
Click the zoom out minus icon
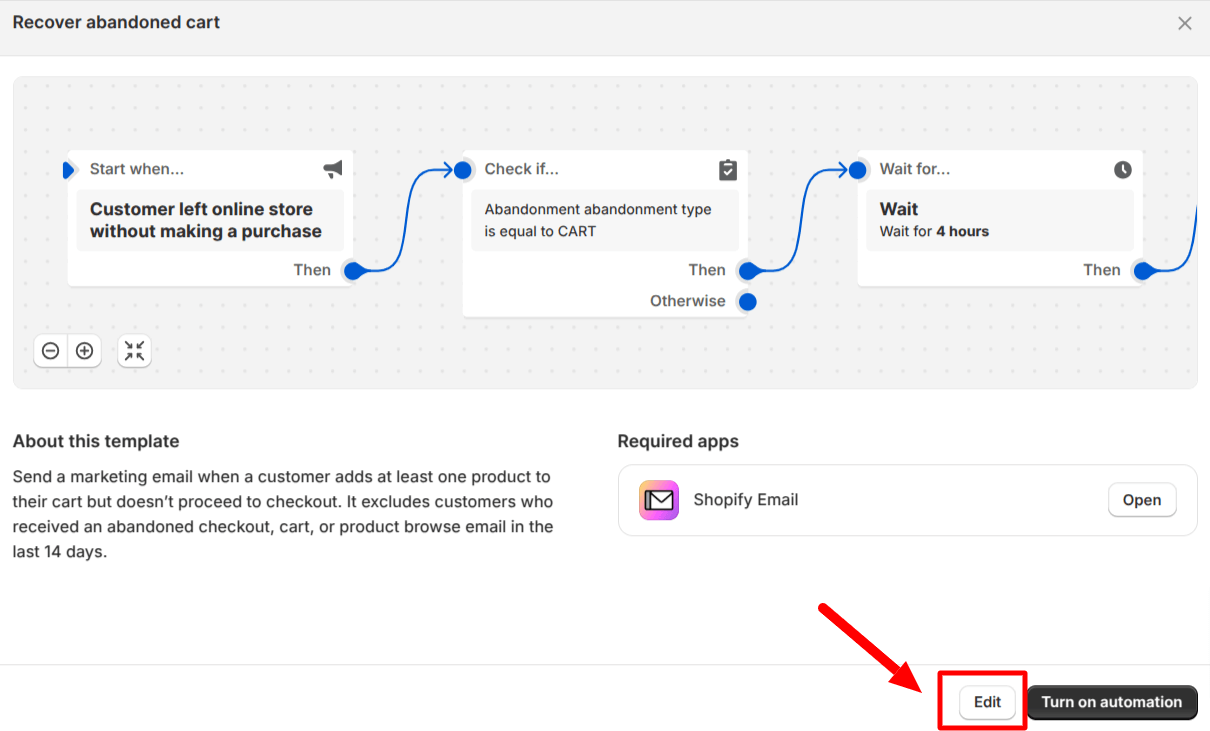pyautogui.click(x=51, y=351)
